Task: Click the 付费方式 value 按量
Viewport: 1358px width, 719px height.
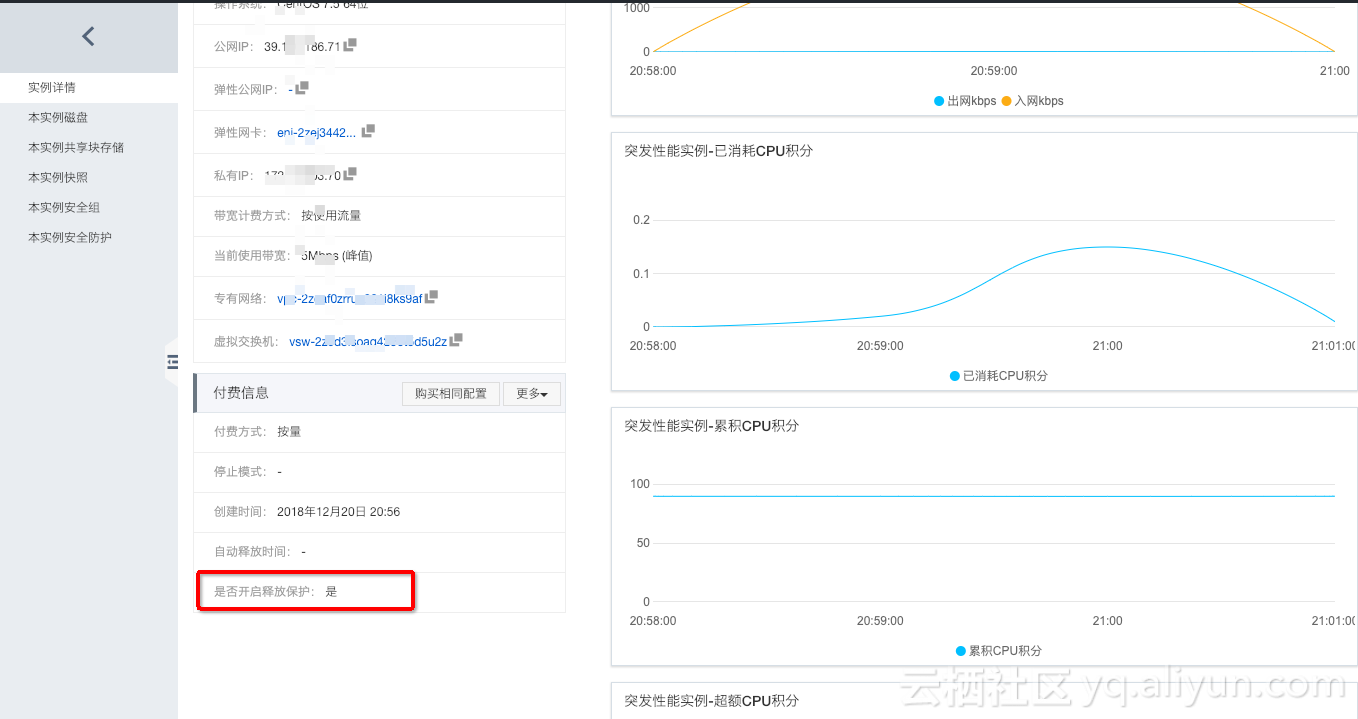Action: point(289,432)
